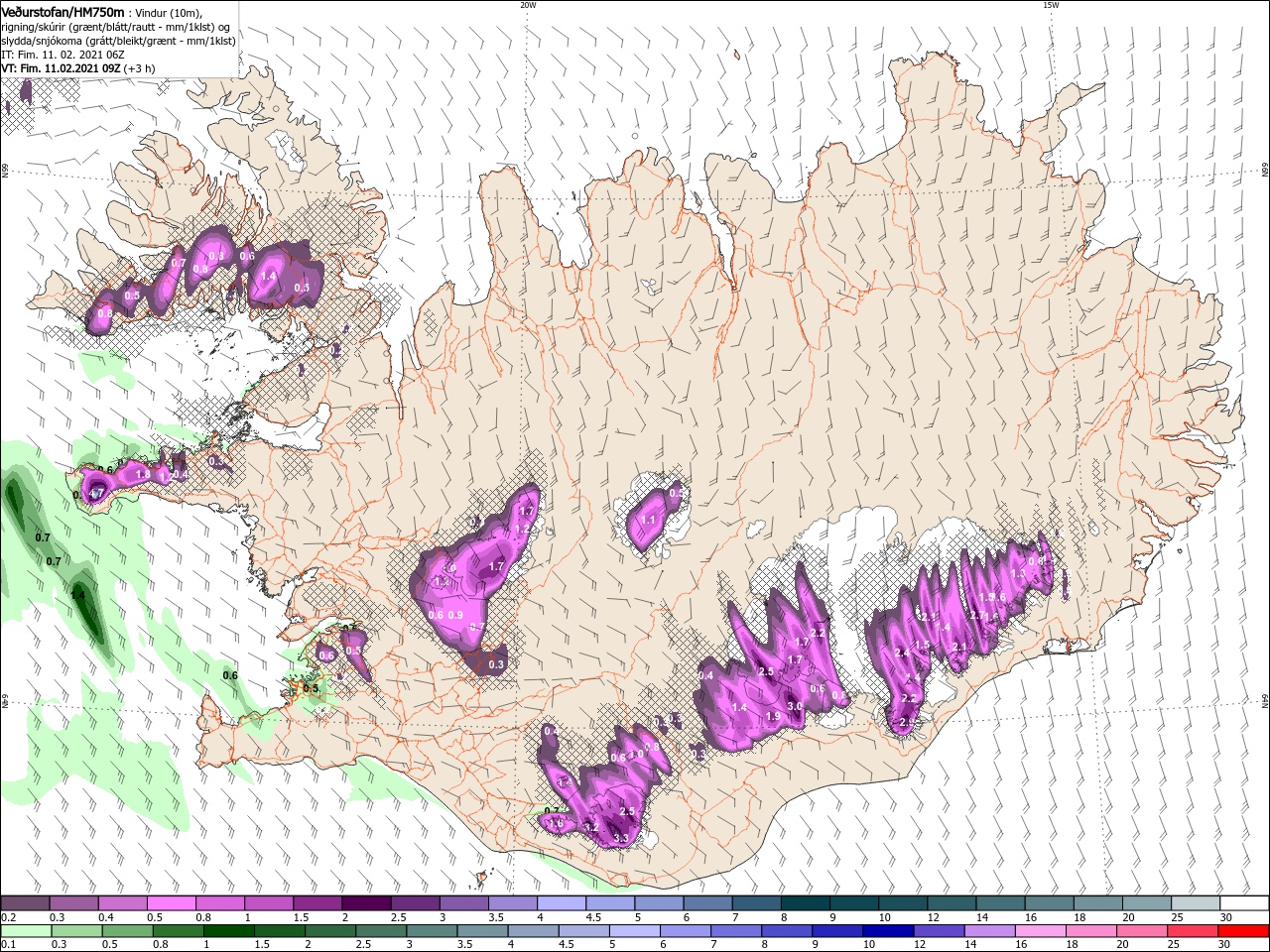Select the 0.3–0.4 purple snow swatch
This screenshot has width=1270, height=952.
73,903
